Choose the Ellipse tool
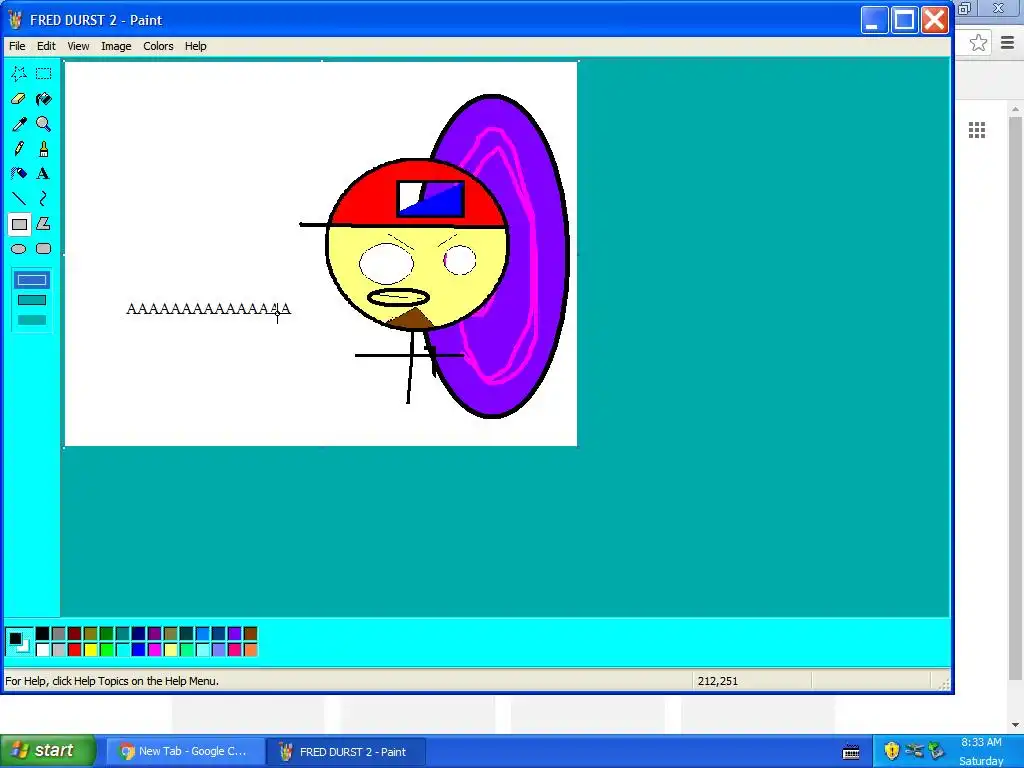The height and width of the screenshot is (768, 1024). (19, 249)
